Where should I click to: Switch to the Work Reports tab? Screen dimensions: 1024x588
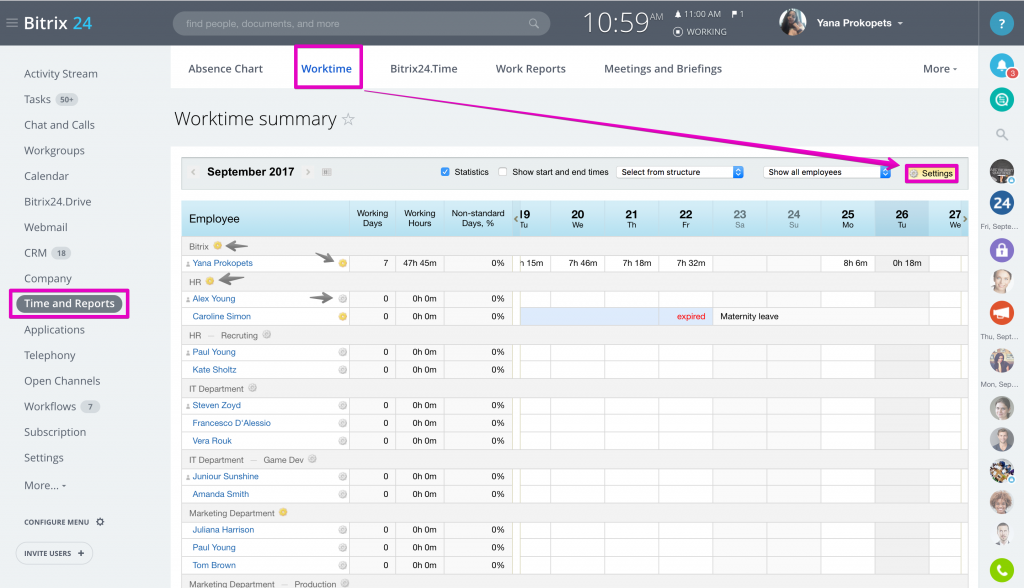click(x=530, y=69)
